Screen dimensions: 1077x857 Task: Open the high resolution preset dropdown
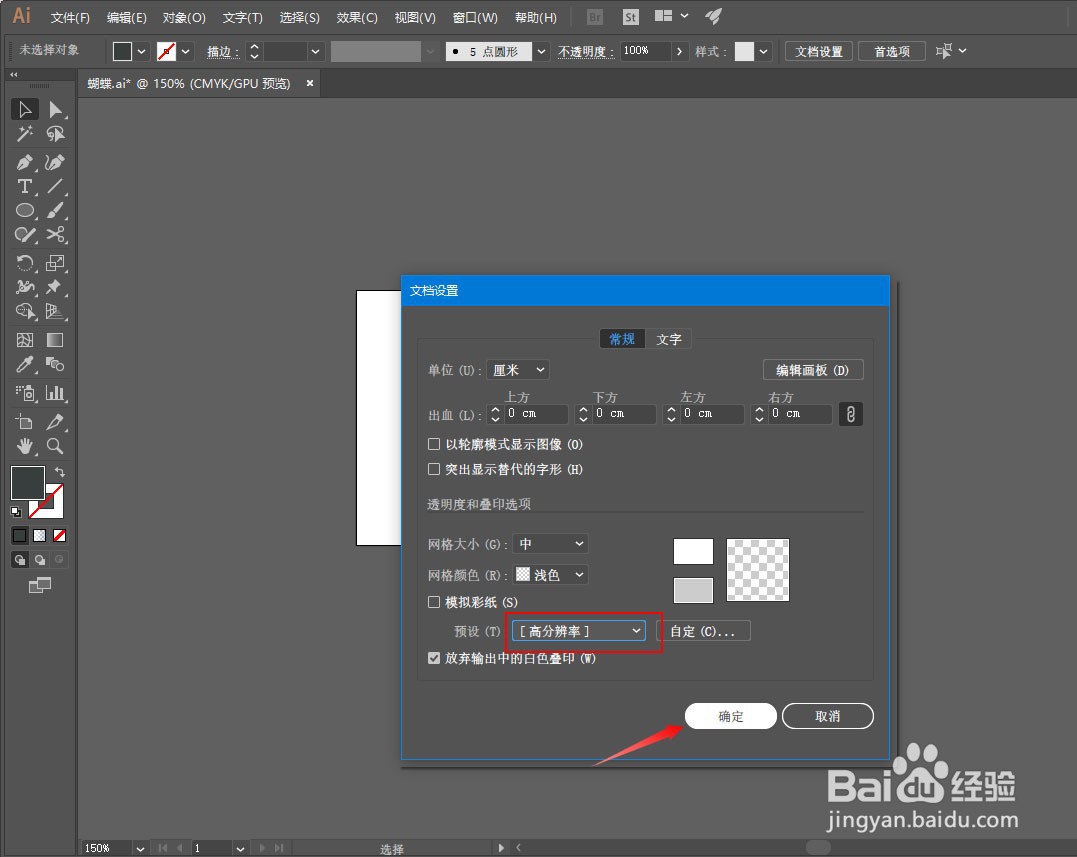coord(578,631)
